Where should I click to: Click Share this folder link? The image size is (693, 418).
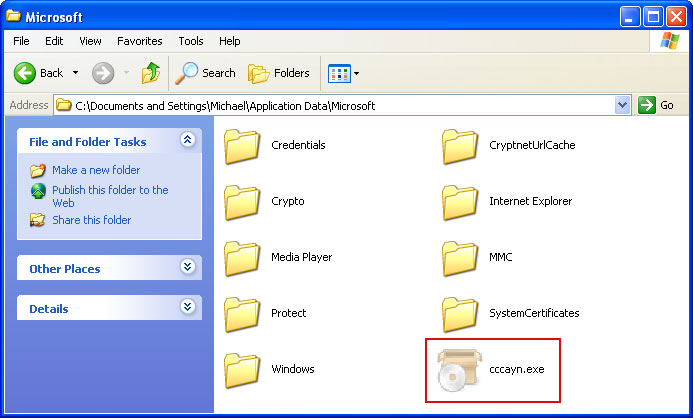tap(91, 220)
